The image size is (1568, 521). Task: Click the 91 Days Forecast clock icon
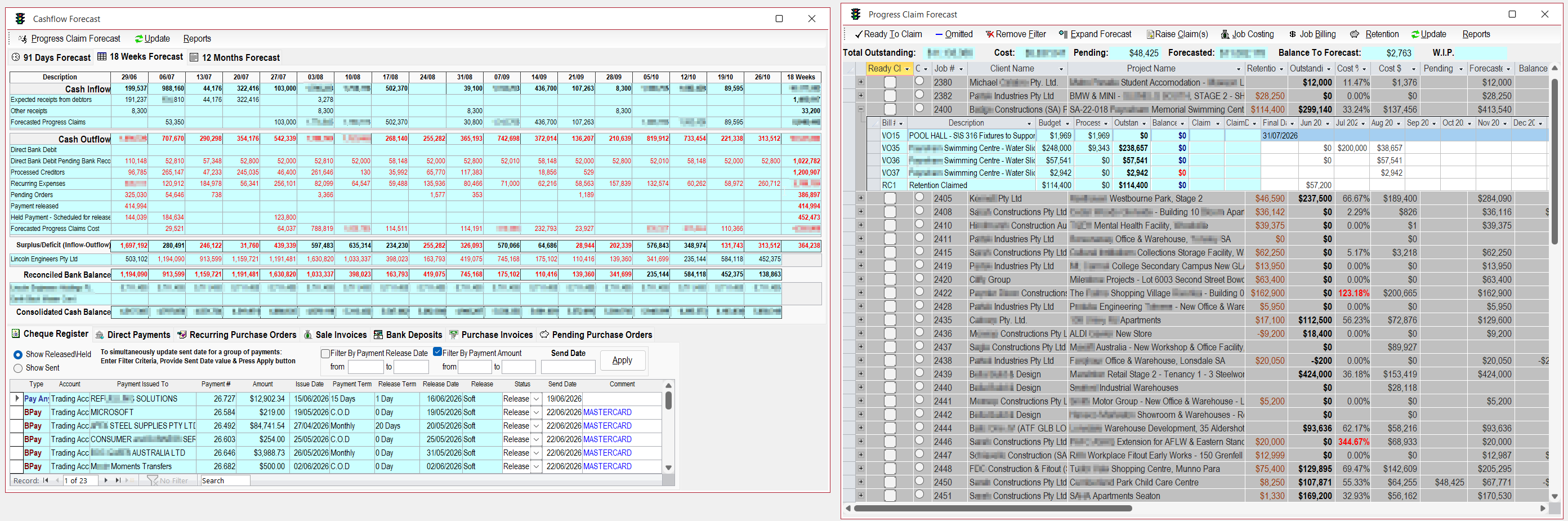(x=16, y=57)
